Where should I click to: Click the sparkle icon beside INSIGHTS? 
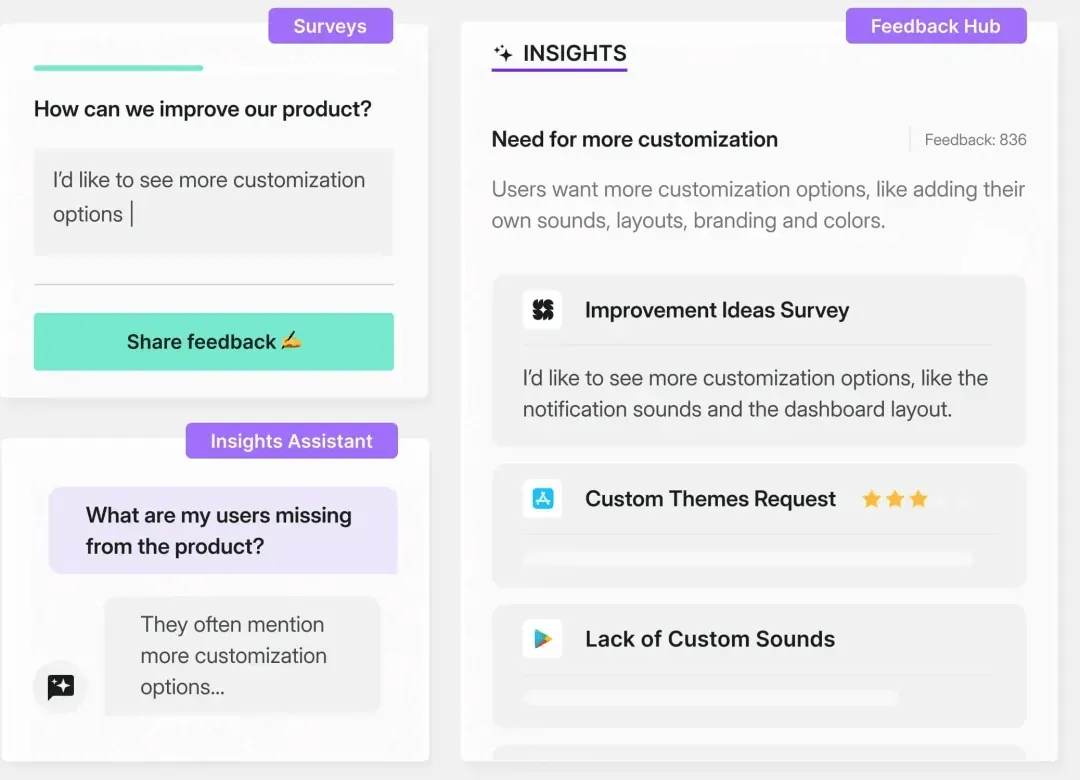[503, 52]
